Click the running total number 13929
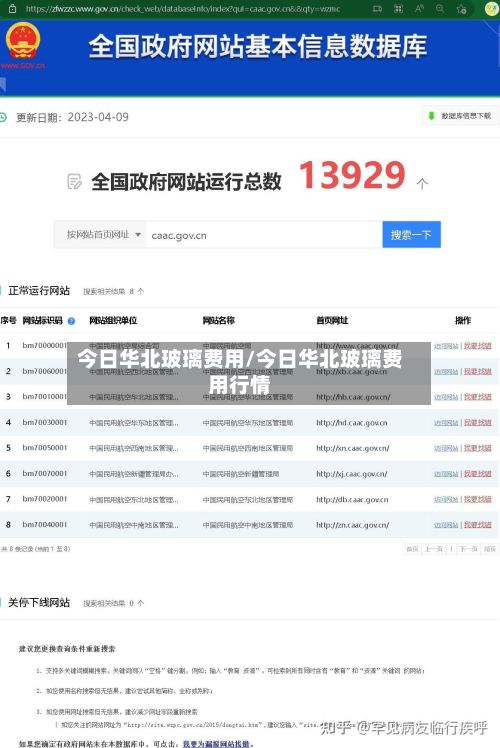Image resolution: width=500 pixels, height=748 pixels. 352,175
